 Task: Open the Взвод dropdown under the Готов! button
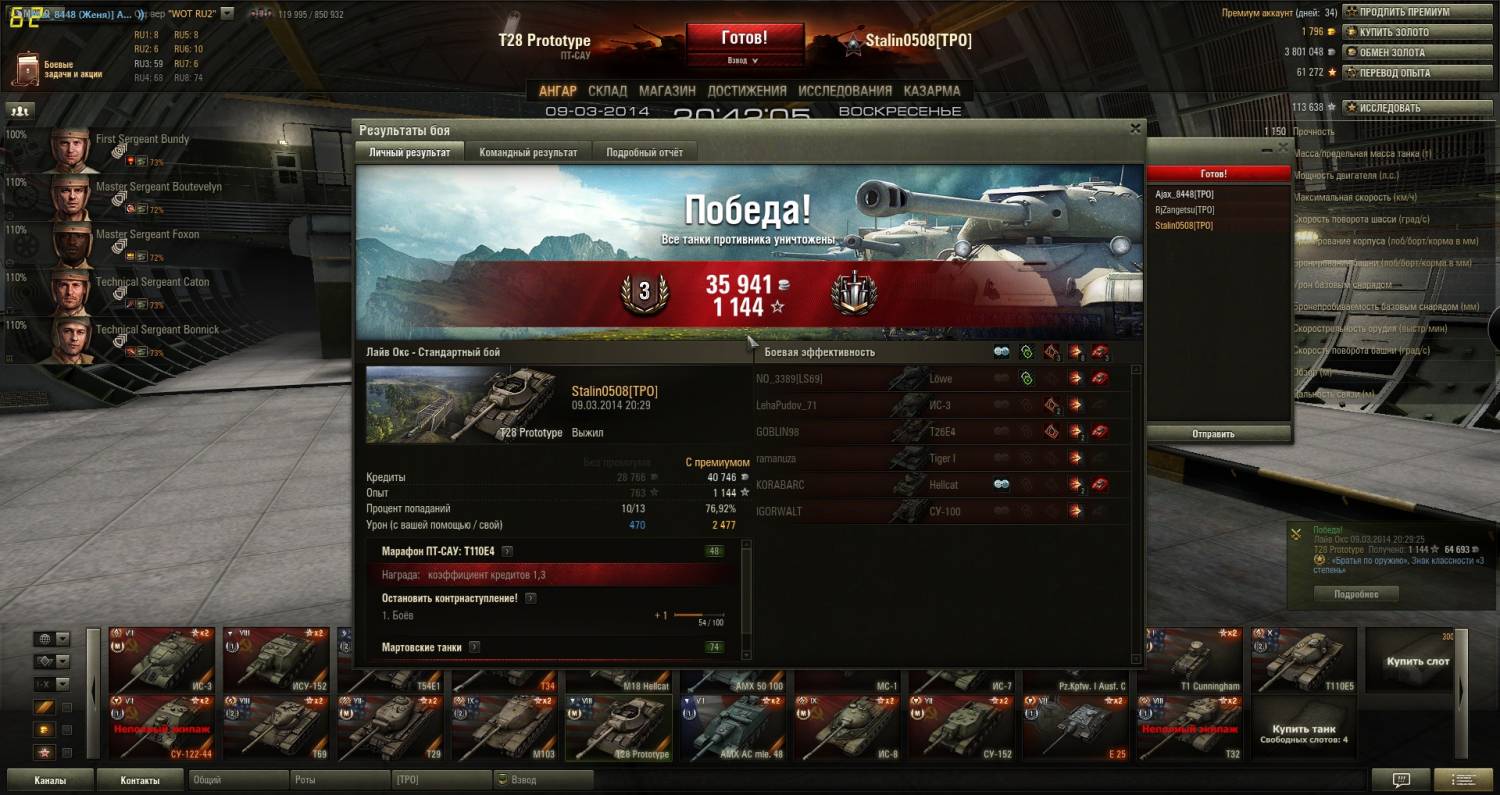[743, 61]
